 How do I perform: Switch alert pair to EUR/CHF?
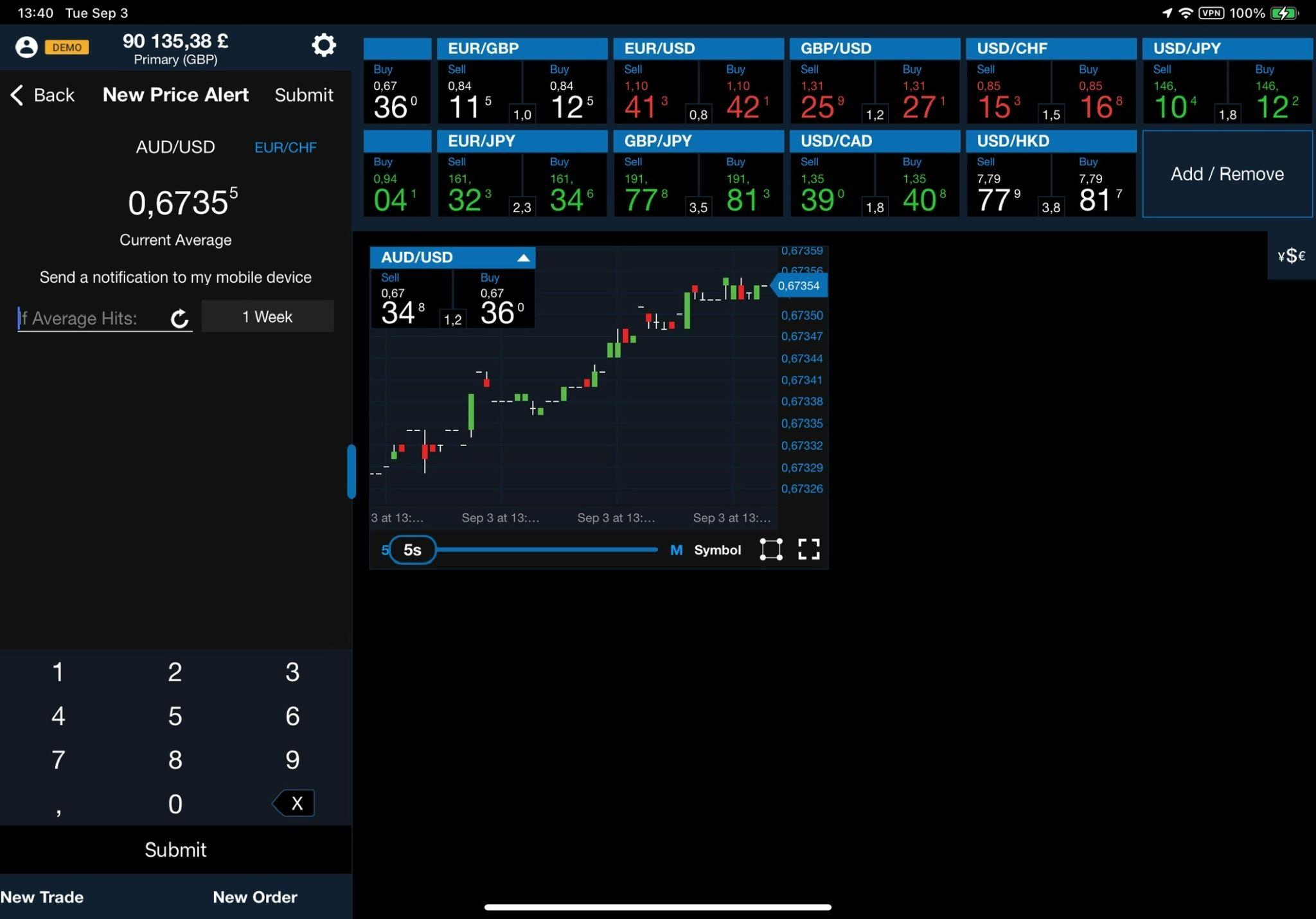285,148
